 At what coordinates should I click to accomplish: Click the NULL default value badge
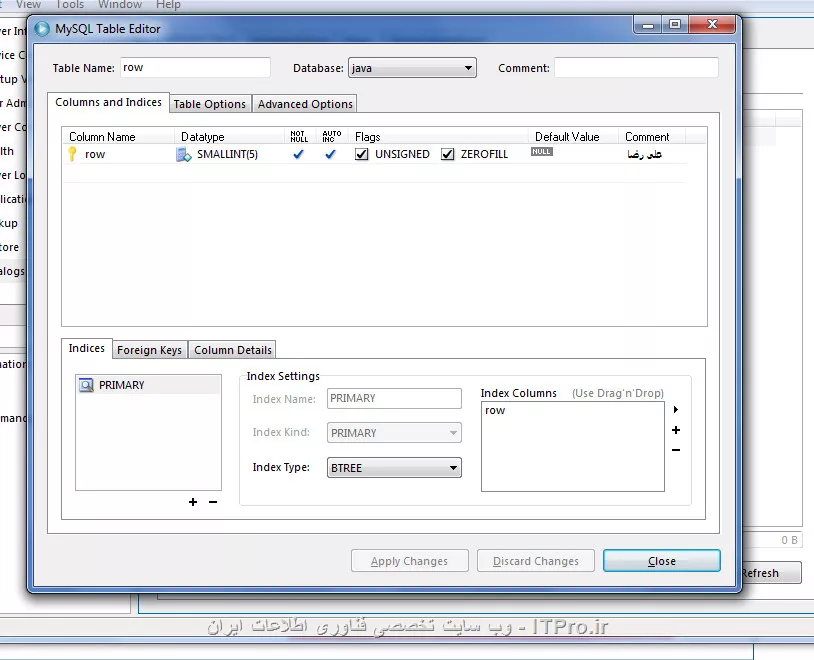541,152
